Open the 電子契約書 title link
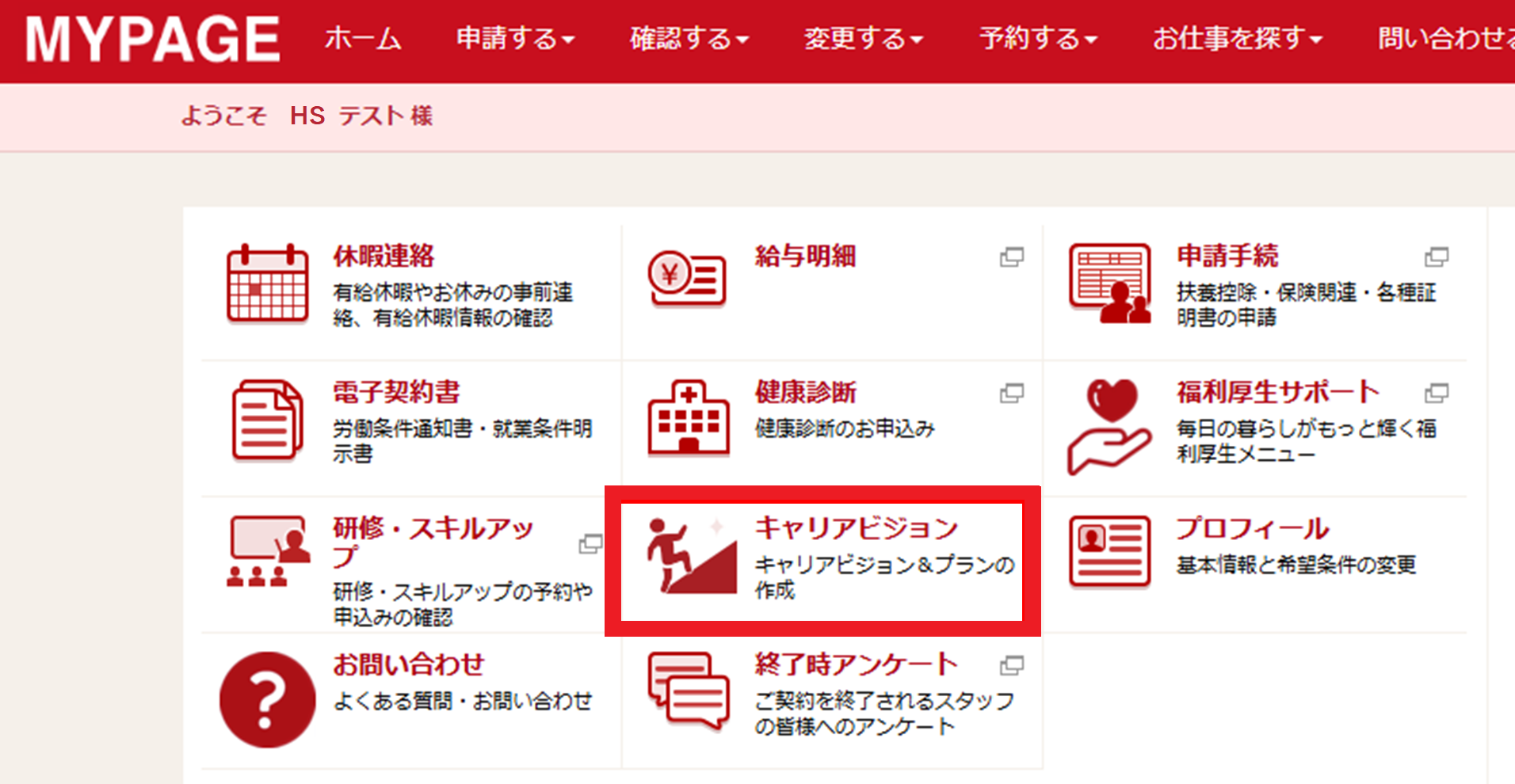Image resolution: width=1515 pixels, height=784 pixels. 396,393
